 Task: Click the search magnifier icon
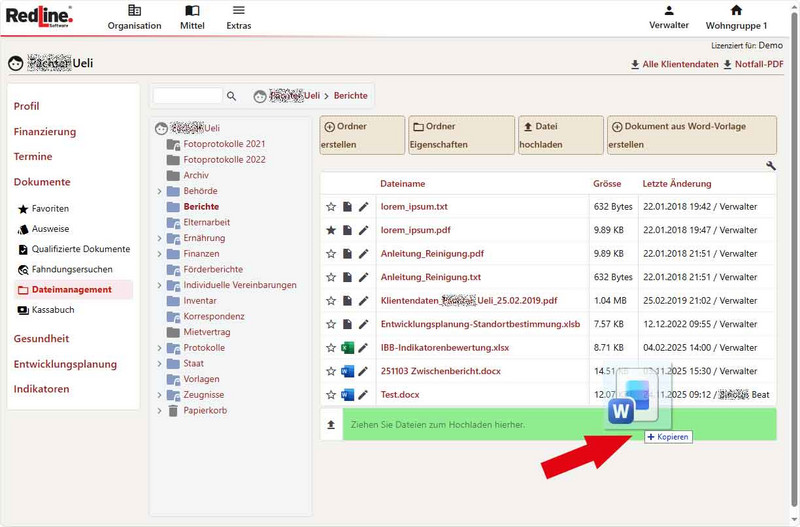tap(232, 96)
